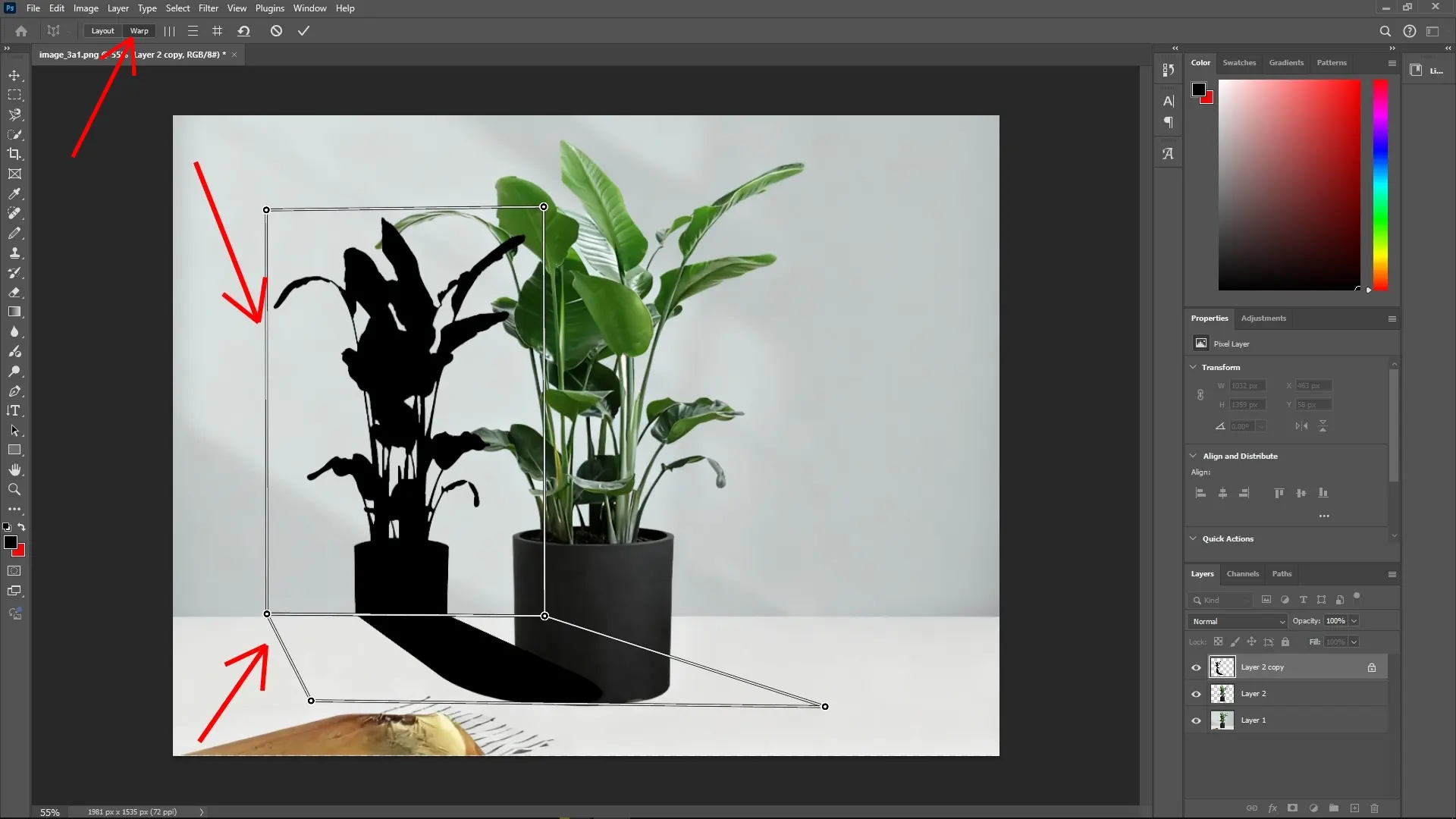Image resolution: width=1456 pixels, height=819 pixels.
Task: Expand the Quick Actions section
Action: tap(1194, 539)
